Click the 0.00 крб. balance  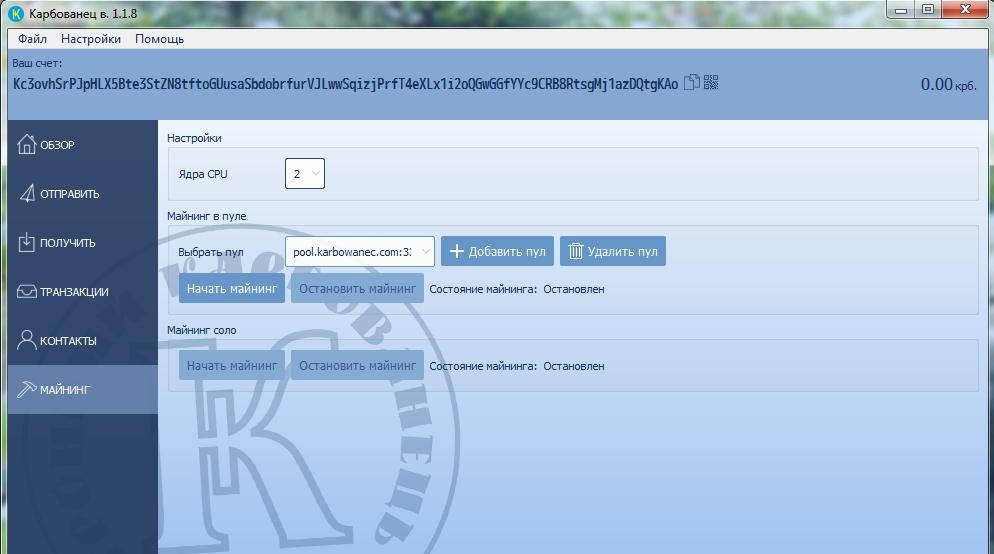pyautogui.click(x=948, y=84)
